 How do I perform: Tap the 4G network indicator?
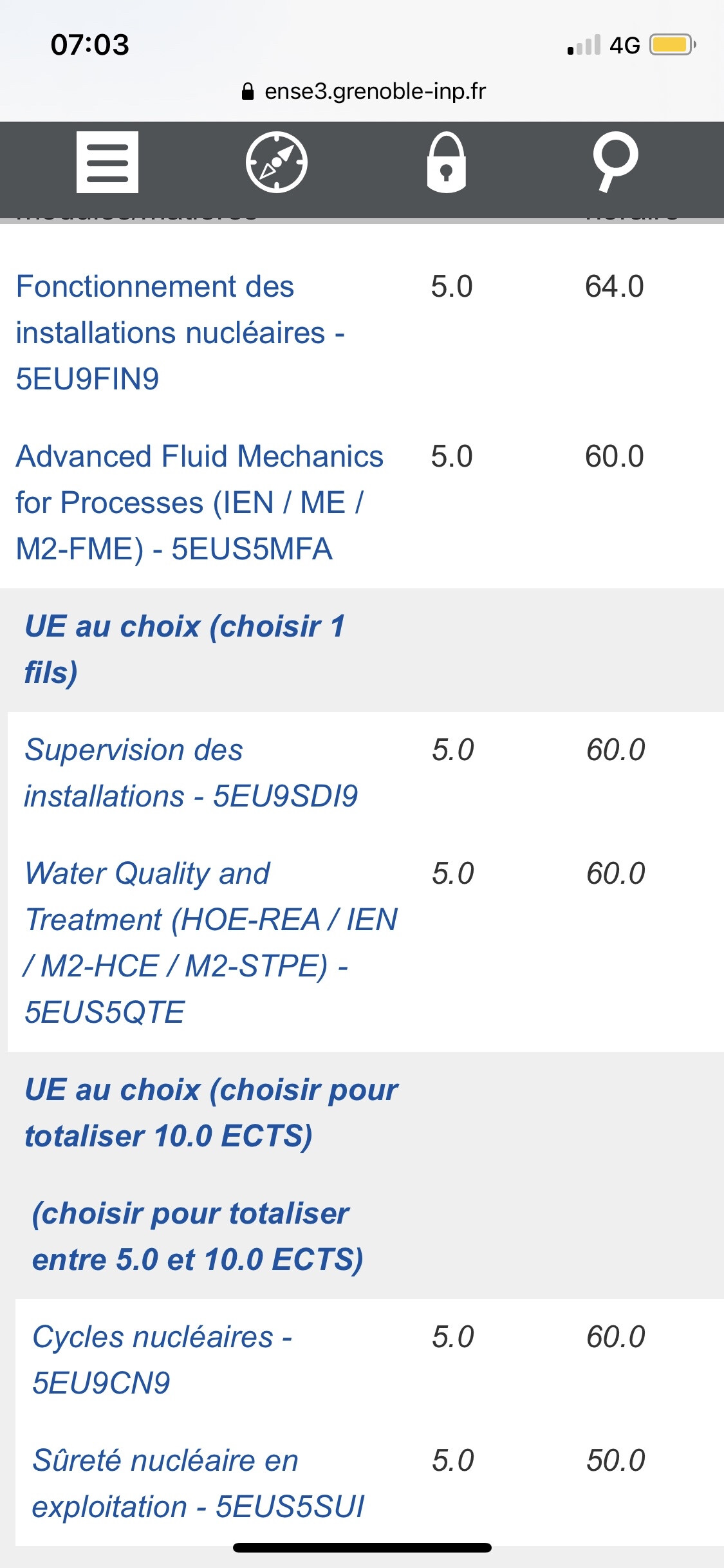tap(625, 45)
